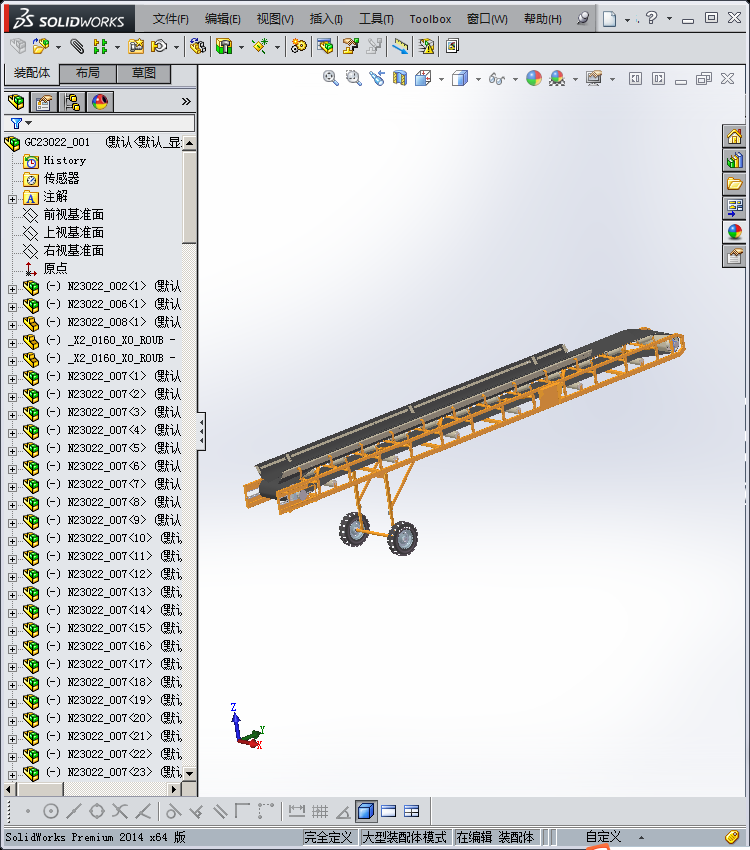The width and height of the screenshot is (750, 850).
Task: Click the Mate paperclip tool
Action: (x=77, y=47)
